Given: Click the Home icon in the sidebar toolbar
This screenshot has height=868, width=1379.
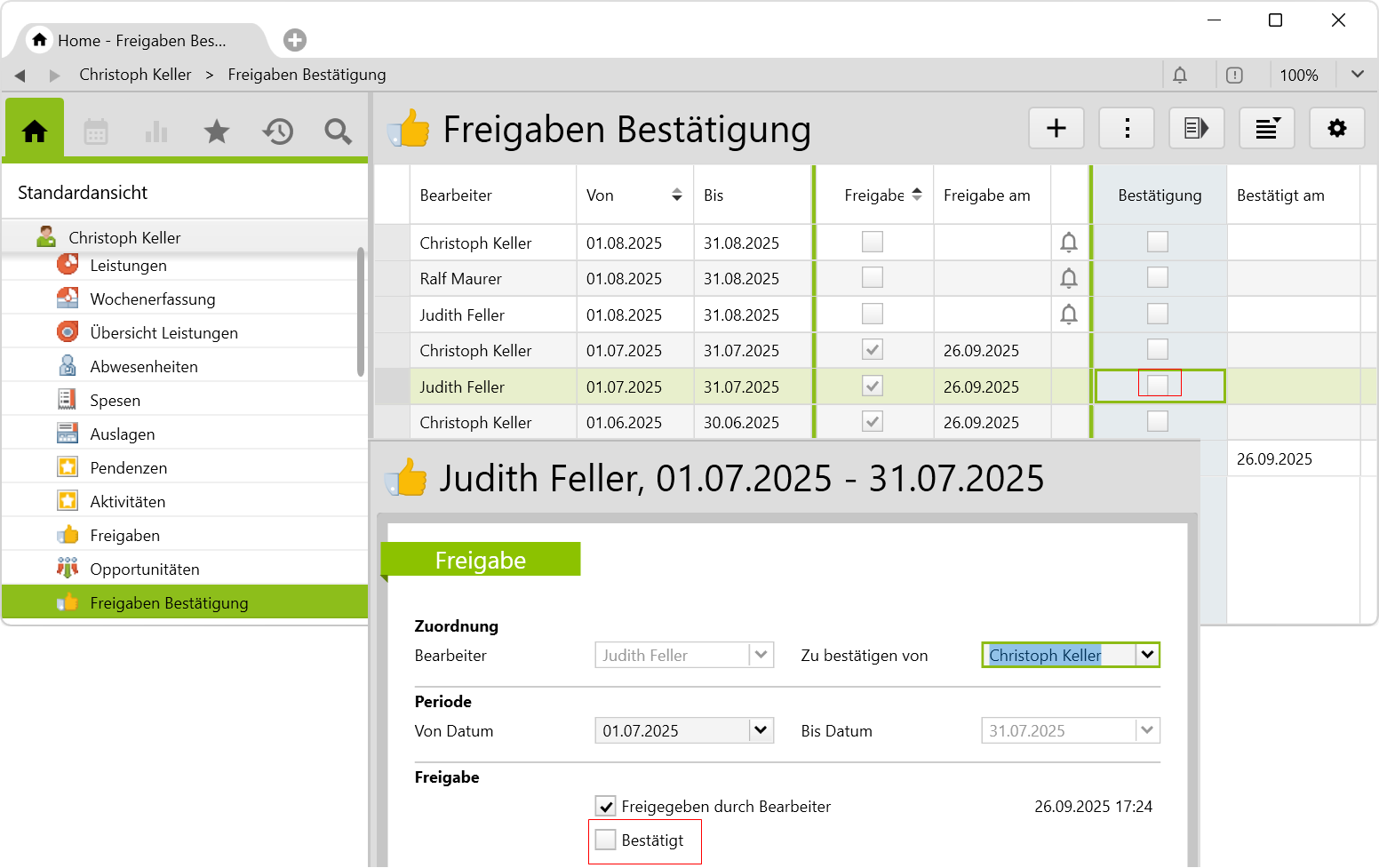Looking at the screenshot, I should [x=35, y=131].
